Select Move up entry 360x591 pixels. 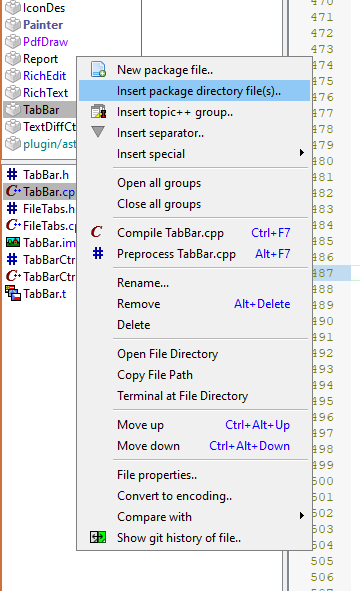pyautogui.click(x=194, y=425)
